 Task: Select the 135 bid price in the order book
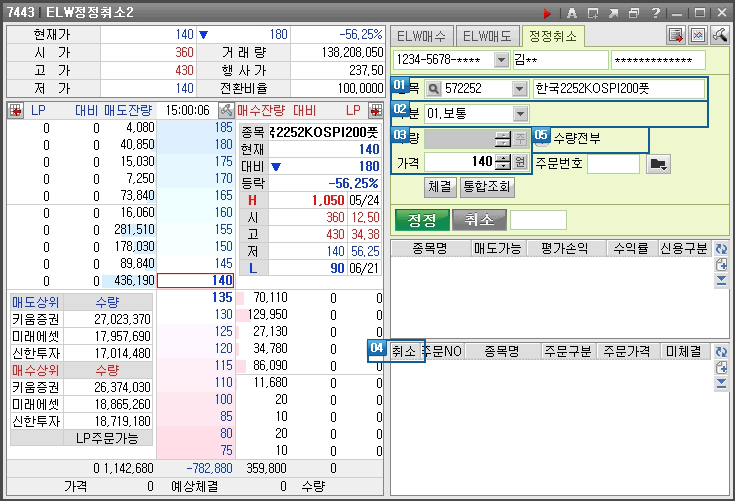(195, 298)
